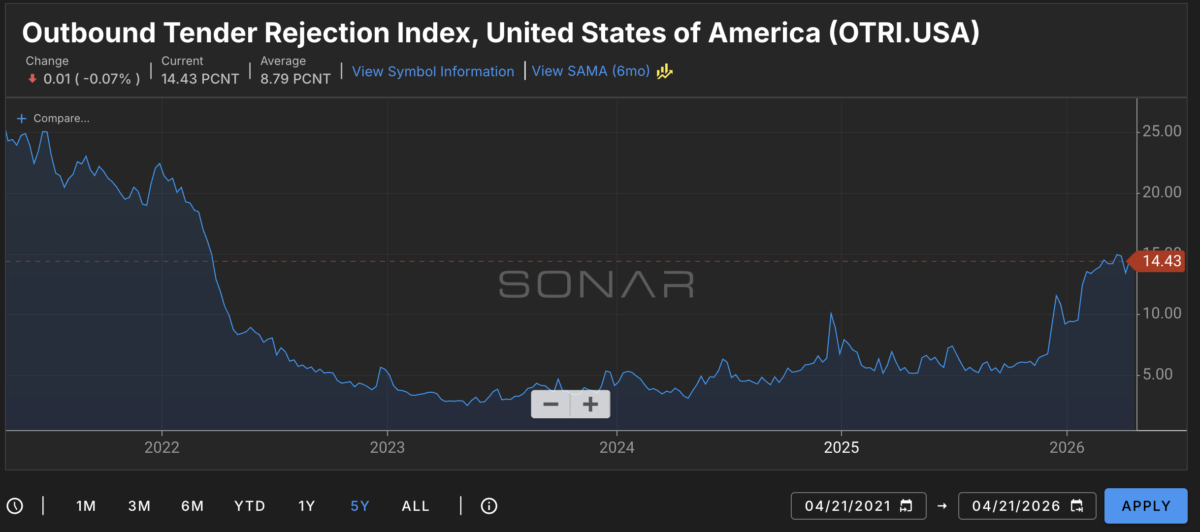Zoom in with the plus button

click(590, 404)
